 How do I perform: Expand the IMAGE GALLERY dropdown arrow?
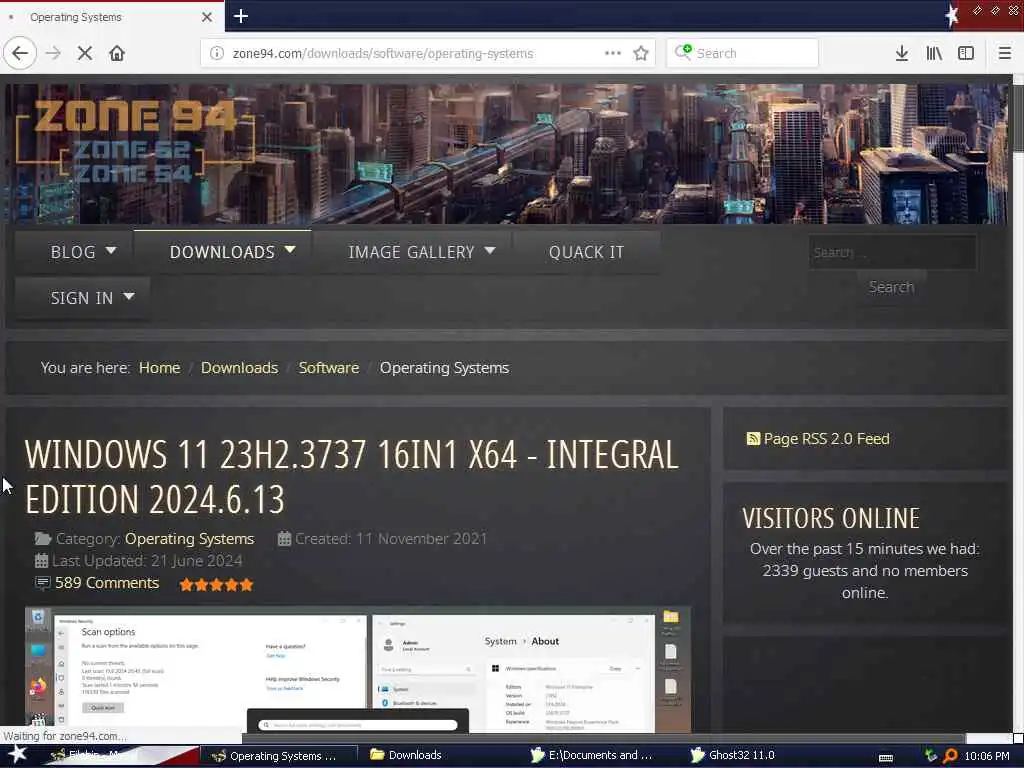(x=490, y=250)
